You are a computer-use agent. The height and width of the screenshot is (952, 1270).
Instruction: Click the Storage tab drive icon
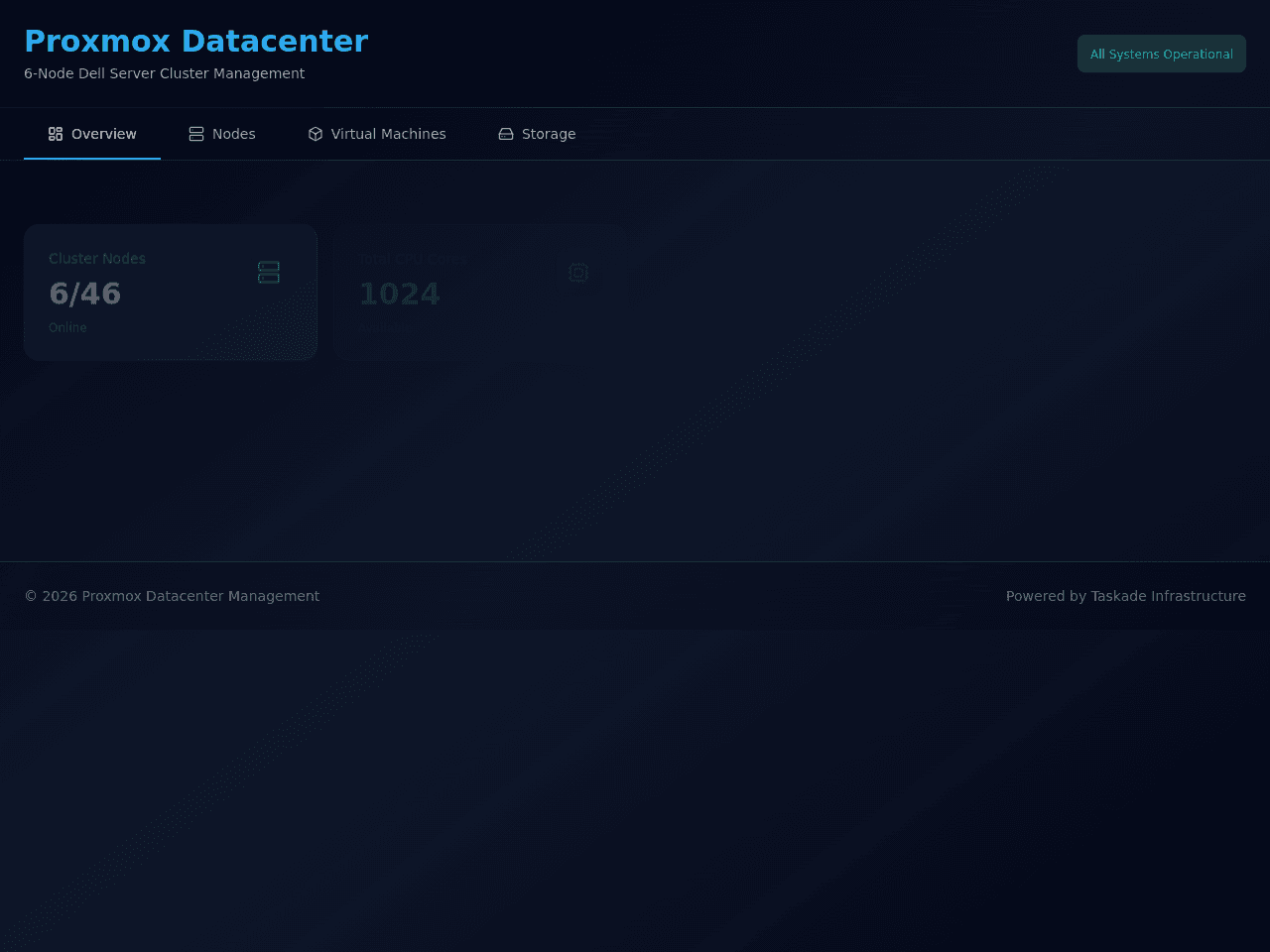point(506,134)
